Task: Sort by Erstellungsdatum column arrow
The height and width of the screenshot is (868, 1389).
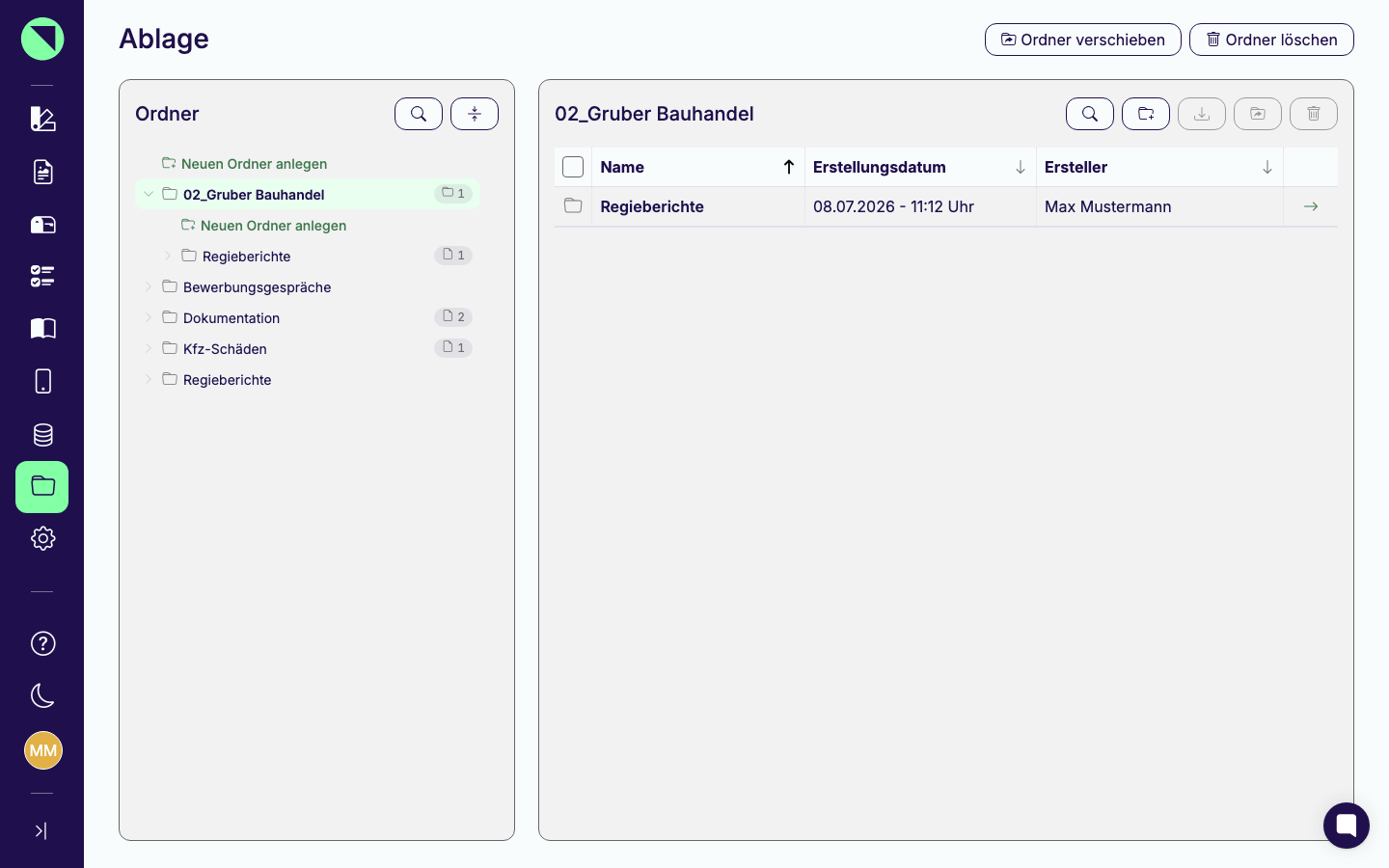Action: pos(1021,167)
